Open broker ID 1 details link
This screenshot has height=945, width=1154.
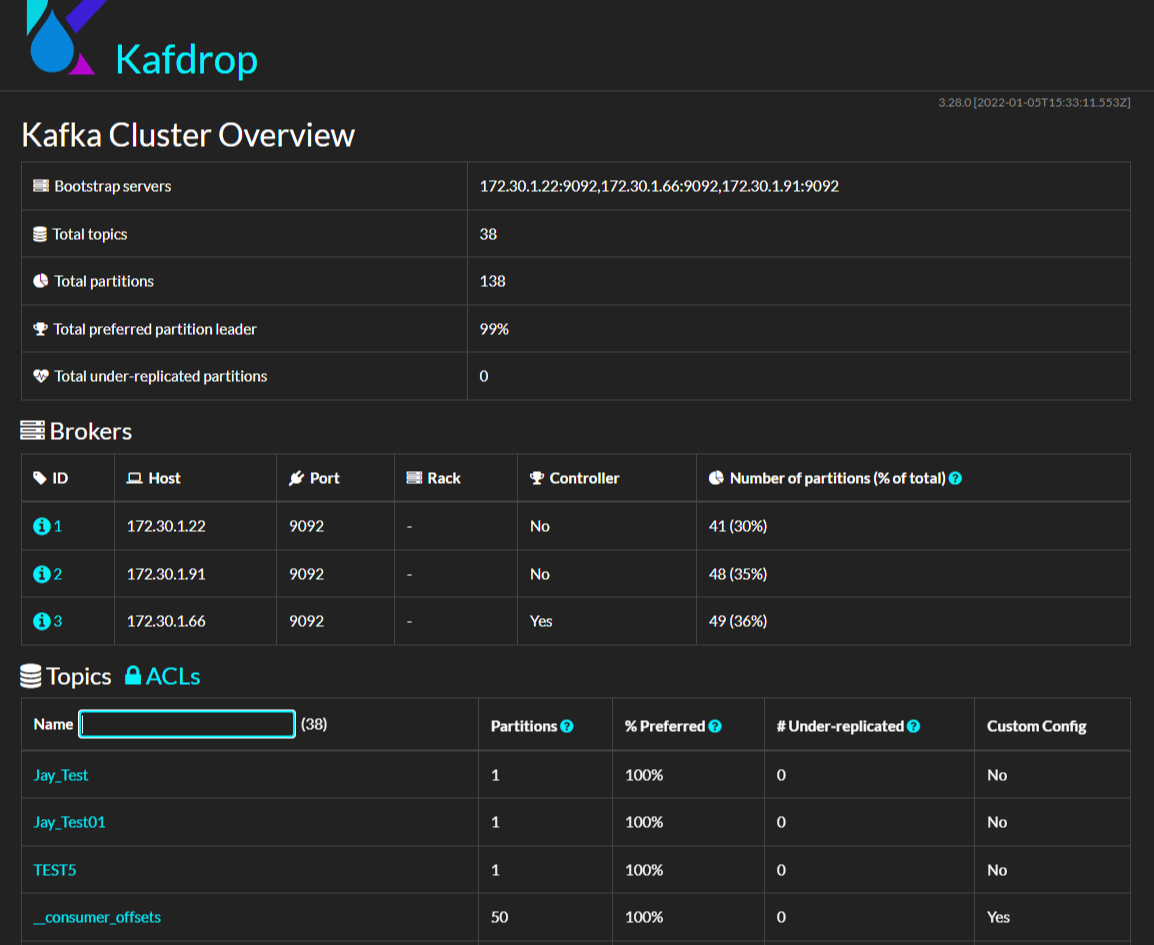click(x=57, y=526)
